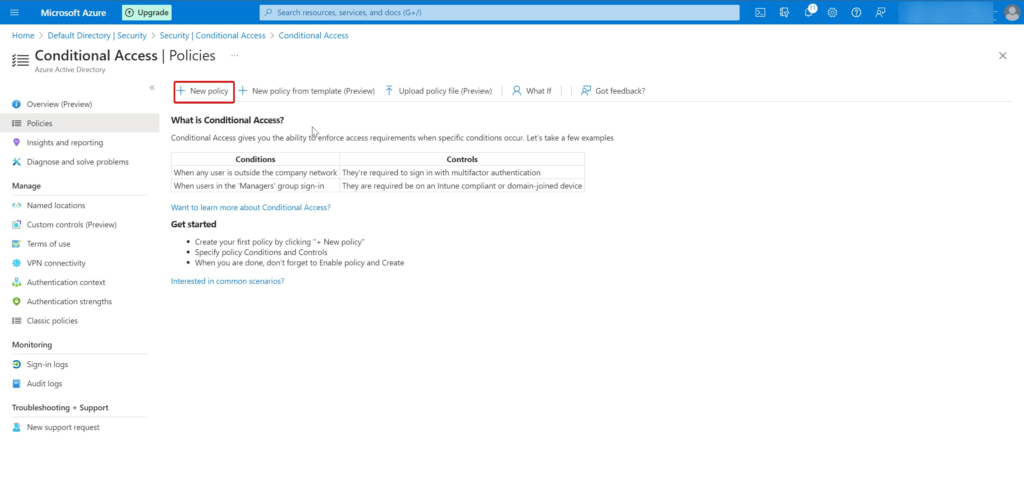The height and width of the screenshot is (486, 1024).
Task: Click the Named locations icon
Action: click(16, 205)
